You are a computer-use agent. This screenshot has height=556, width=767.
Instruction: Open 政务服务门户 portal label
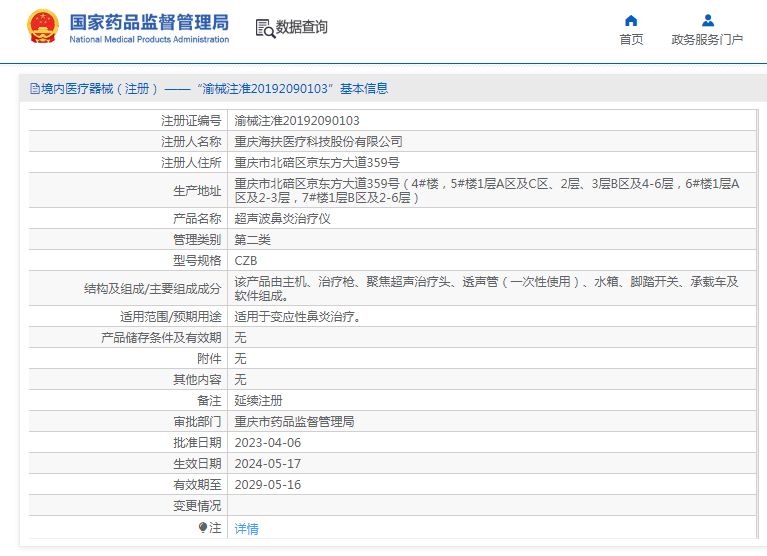coord(707,40)
